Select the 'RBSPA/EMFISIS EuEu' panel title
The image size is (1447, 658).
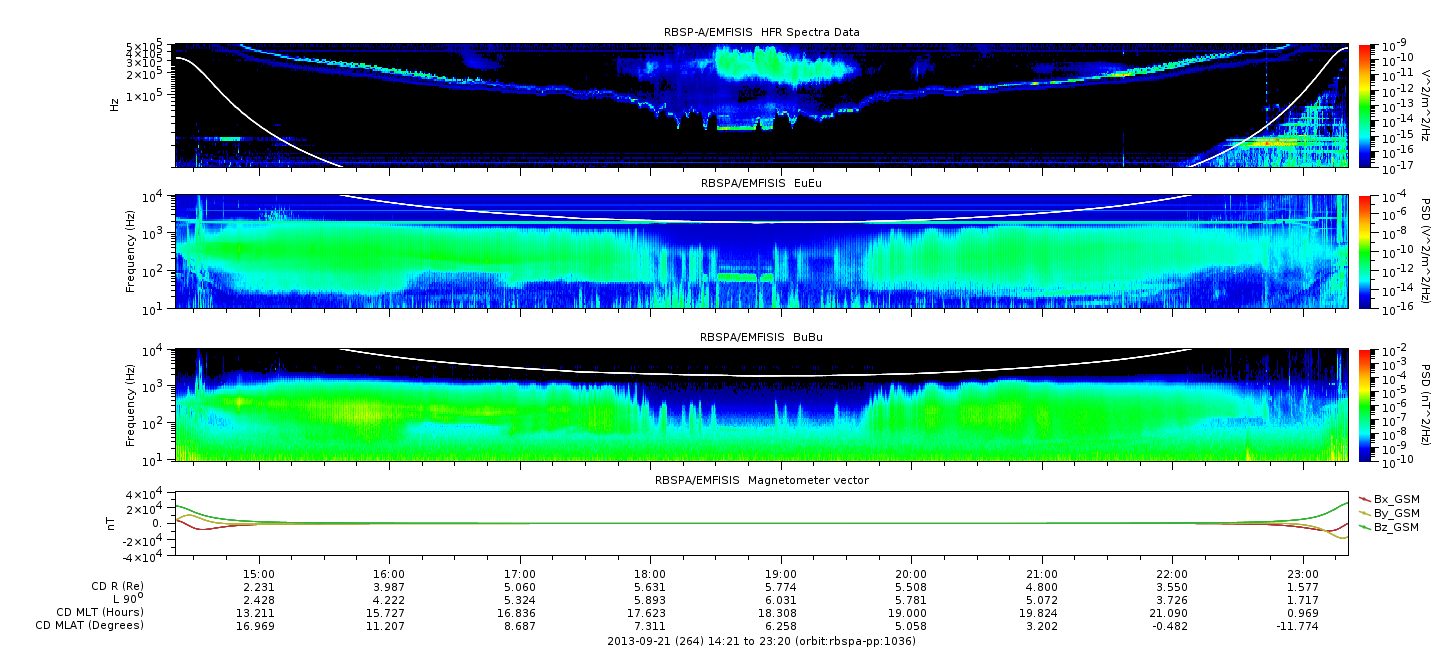[761, 184]
